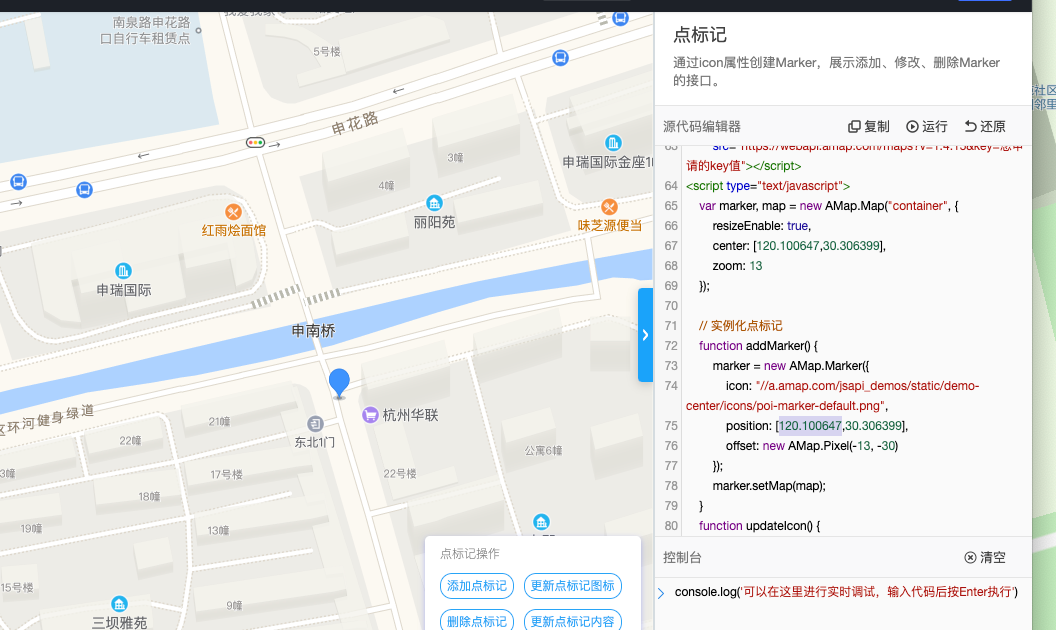Click the blue map marker pin
The height and width of the screenshot is (630, 1056).
point(339,383)
